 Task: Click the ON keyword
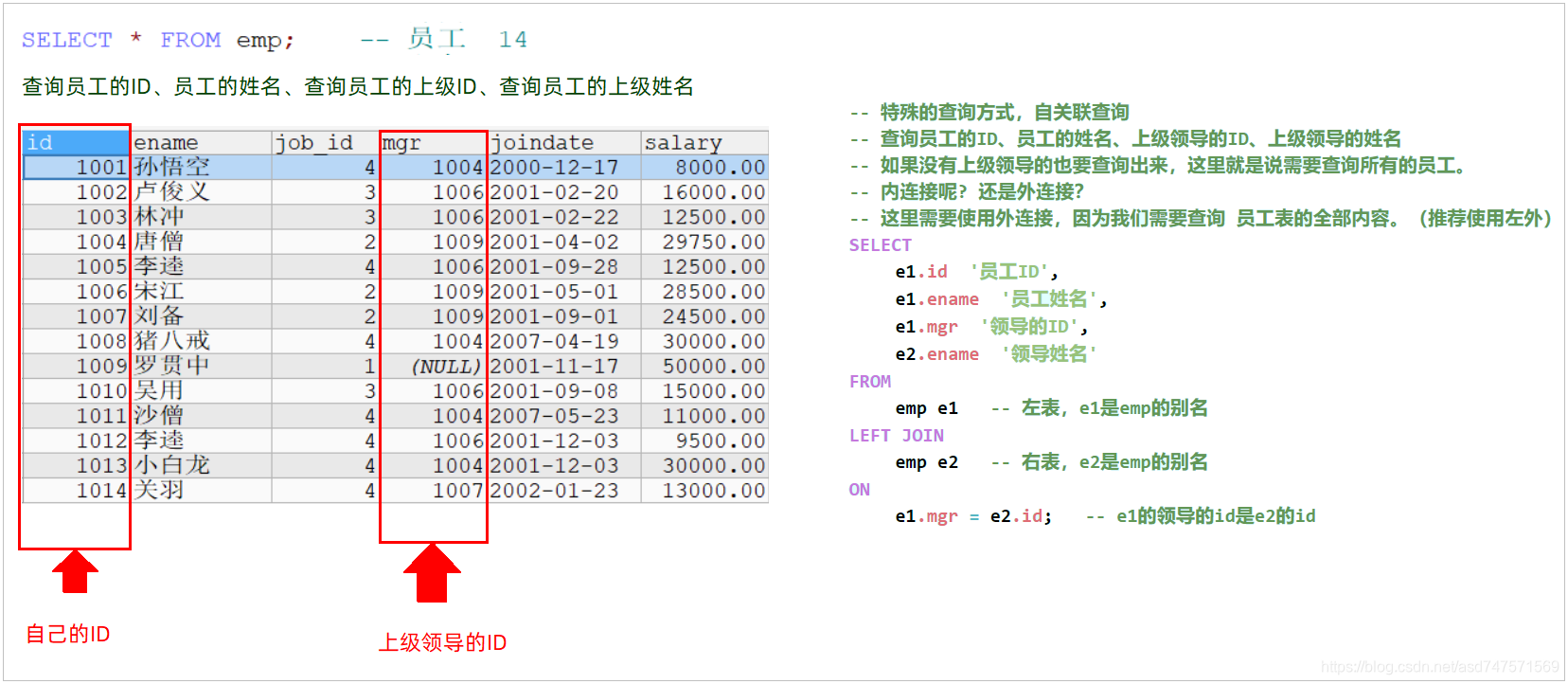point(860,490)
